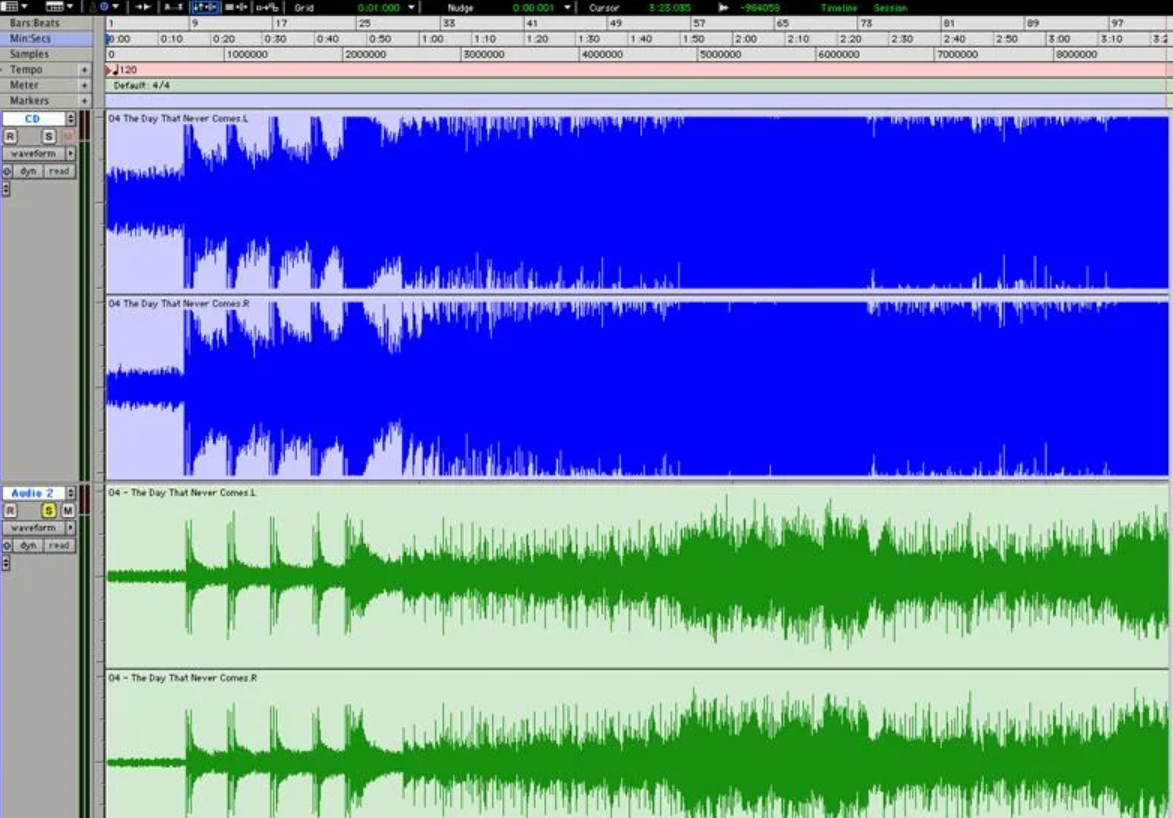
Task: Open the Grid value dropdown arrow
Action: [x=411, y=8]
